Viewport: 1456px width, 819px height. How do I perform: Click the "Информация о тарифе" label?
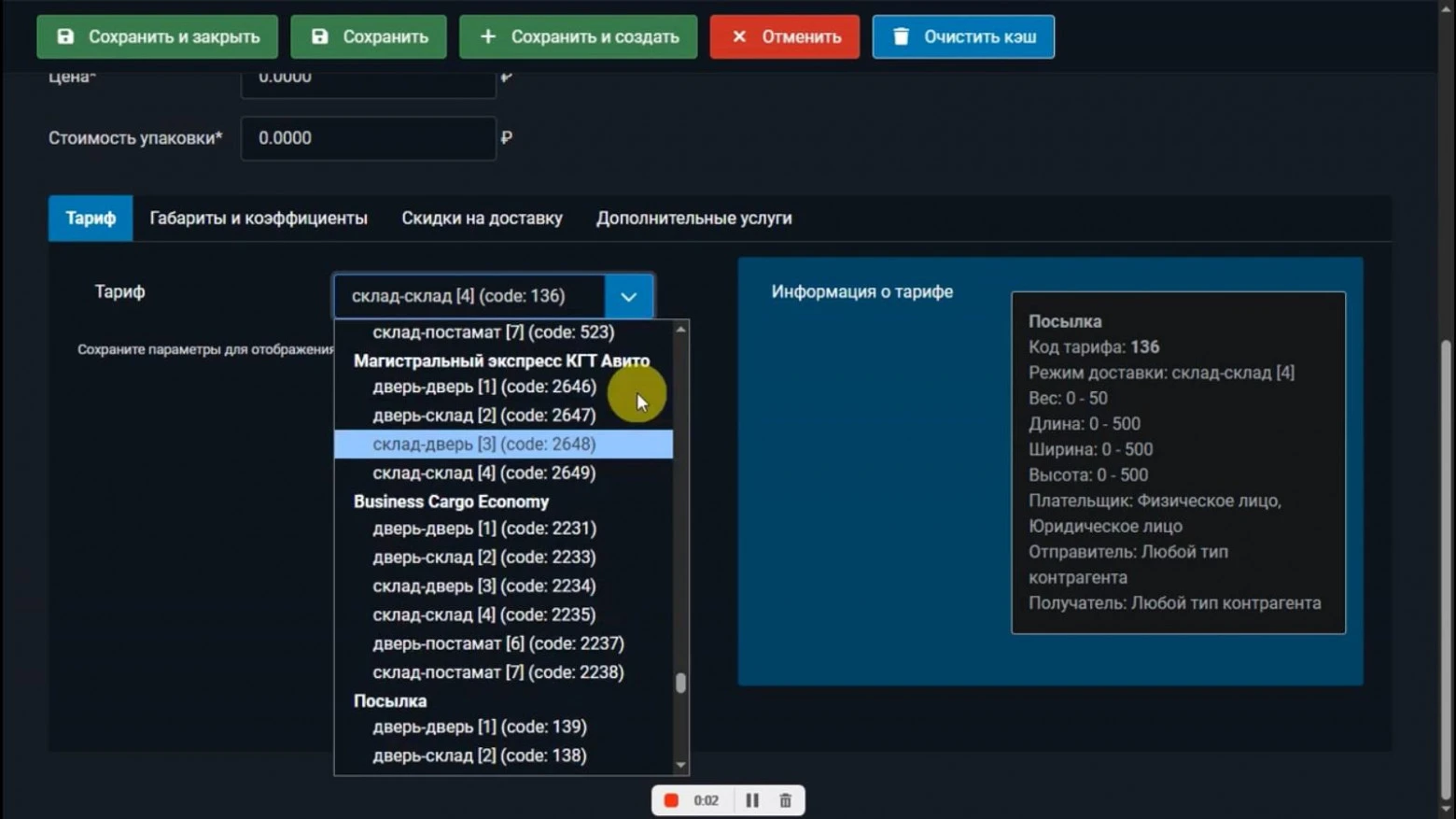tap(862, 291)
